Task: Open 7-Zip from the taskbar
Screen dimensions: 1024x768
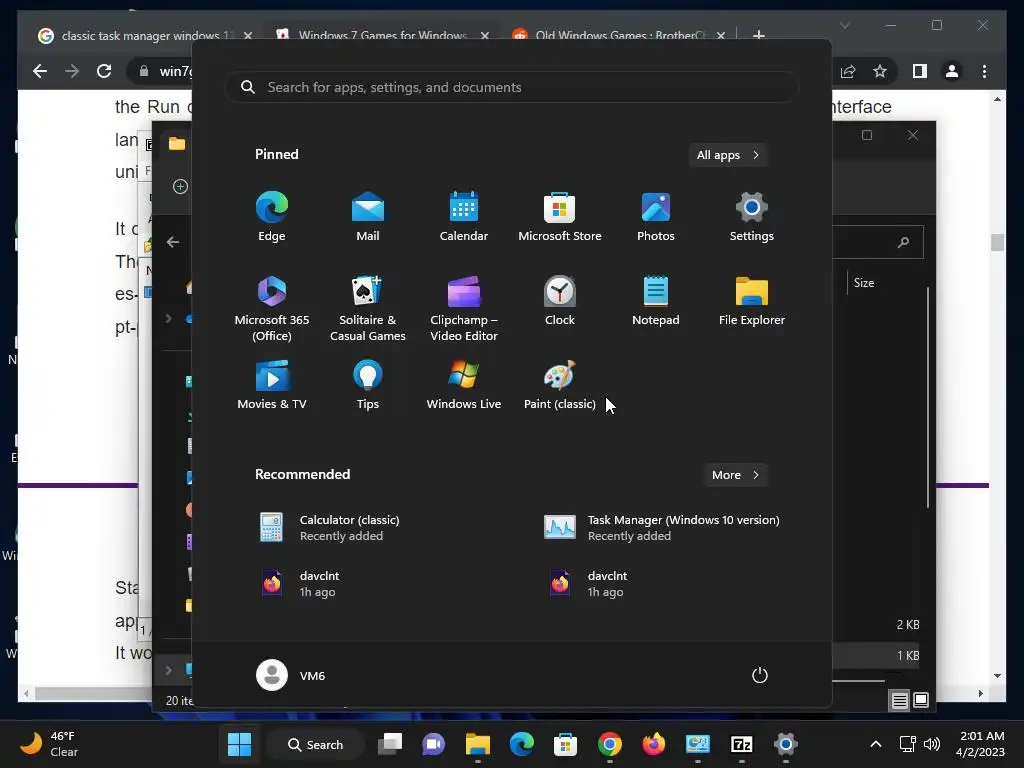Action: tap(741, 744)
